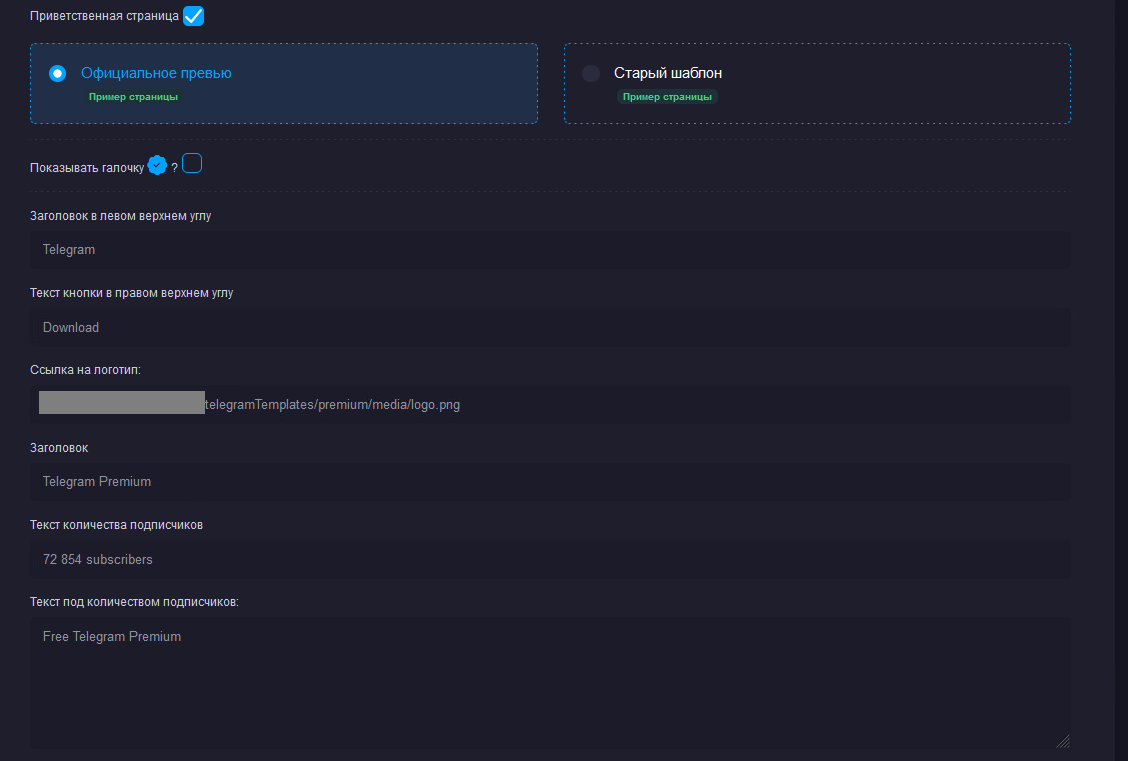Image resolution: width=1128 pixels, height=761 pixels.
Task: Uncheck the "Приветственная страница" checkbox
Action: [x=193, y=16]
